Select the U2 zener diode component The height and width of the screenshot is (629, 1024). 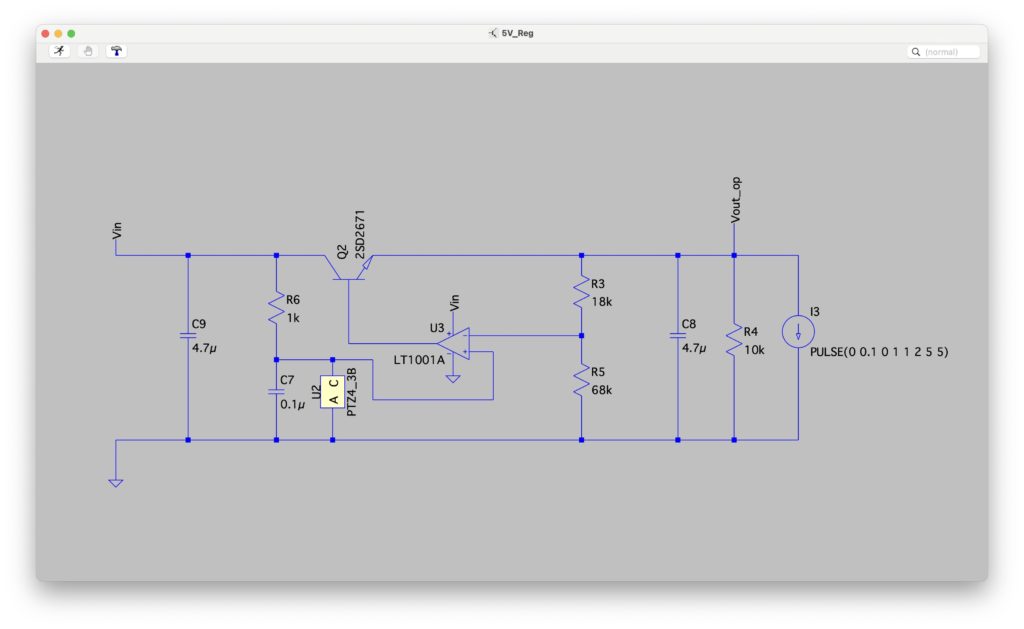tap(331, 388)
